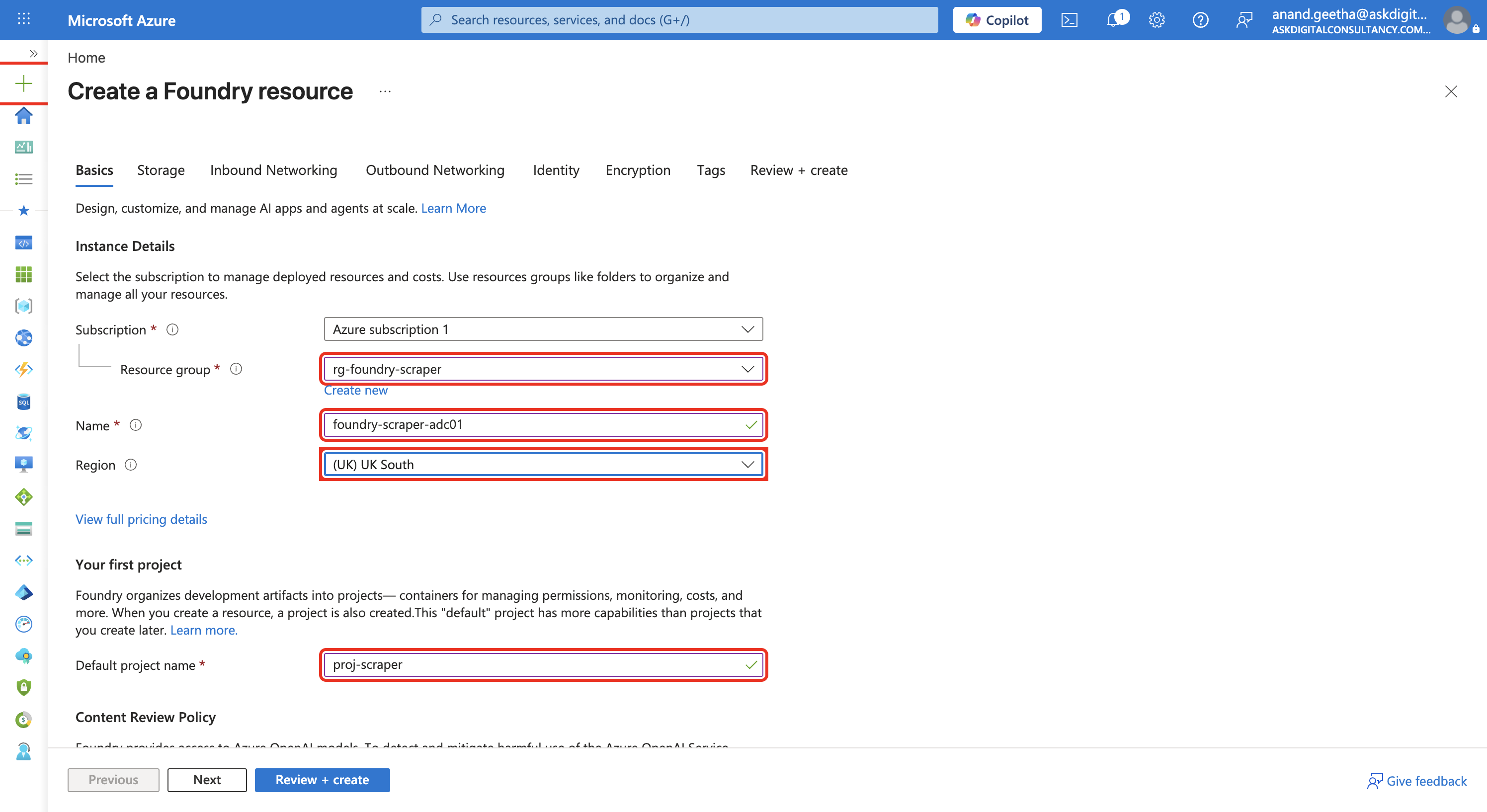Viewport: 1487px width, 812px height.
Task: Focus the Default project name field
Action: [543, 665]
